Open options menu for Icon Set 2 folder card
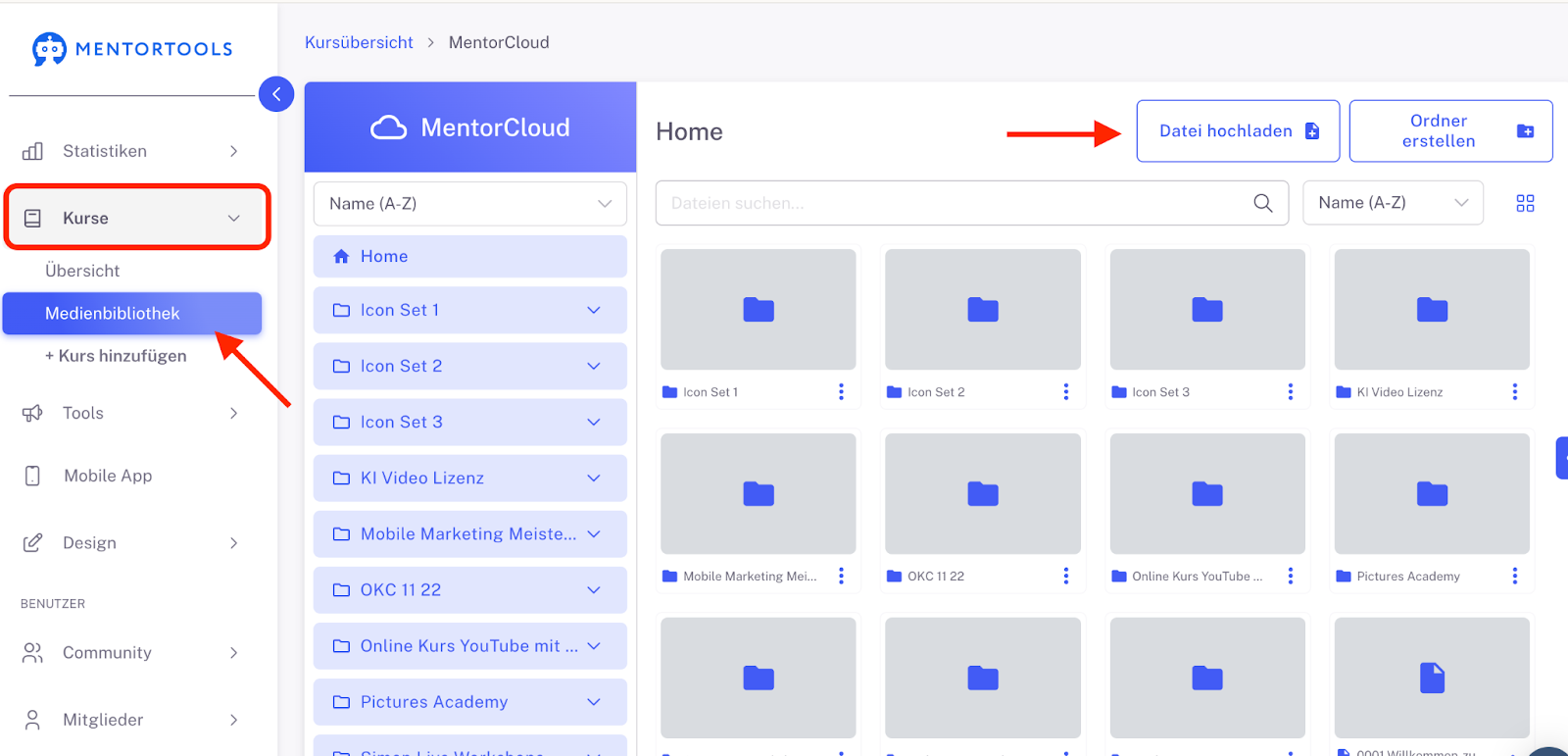Viewport: 1568px width, 756px height. (1065, 391)
